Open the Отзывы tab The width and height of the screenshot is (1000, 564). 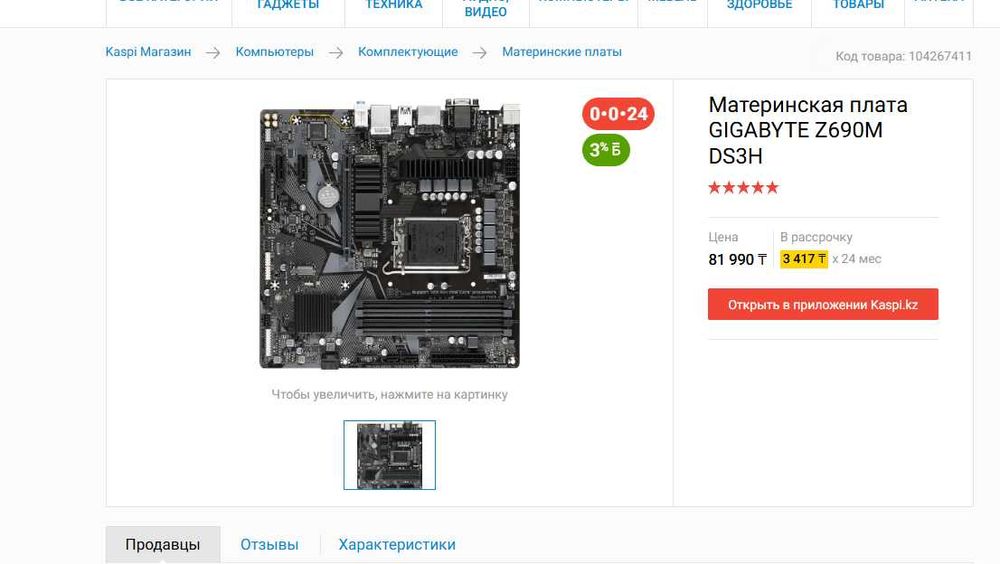pos(269,544)
